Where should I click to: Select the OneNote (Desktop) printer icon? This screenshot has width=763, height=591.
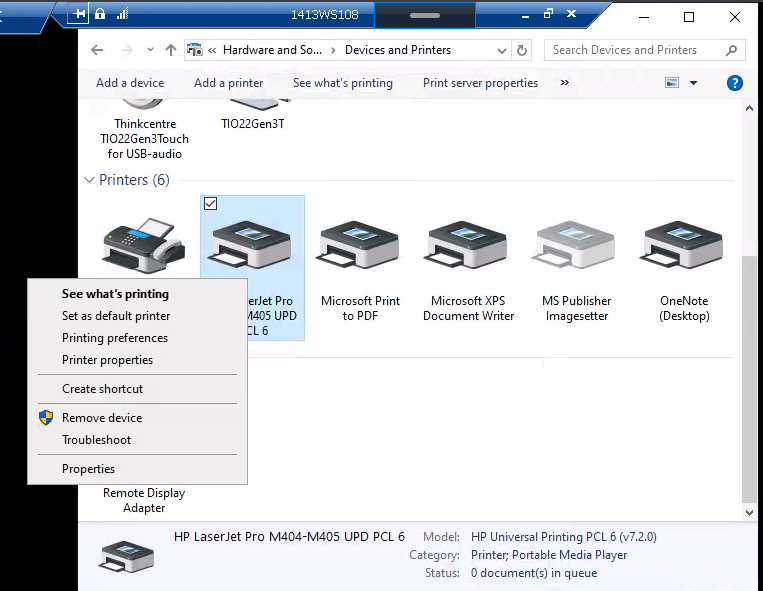point(684,246)
